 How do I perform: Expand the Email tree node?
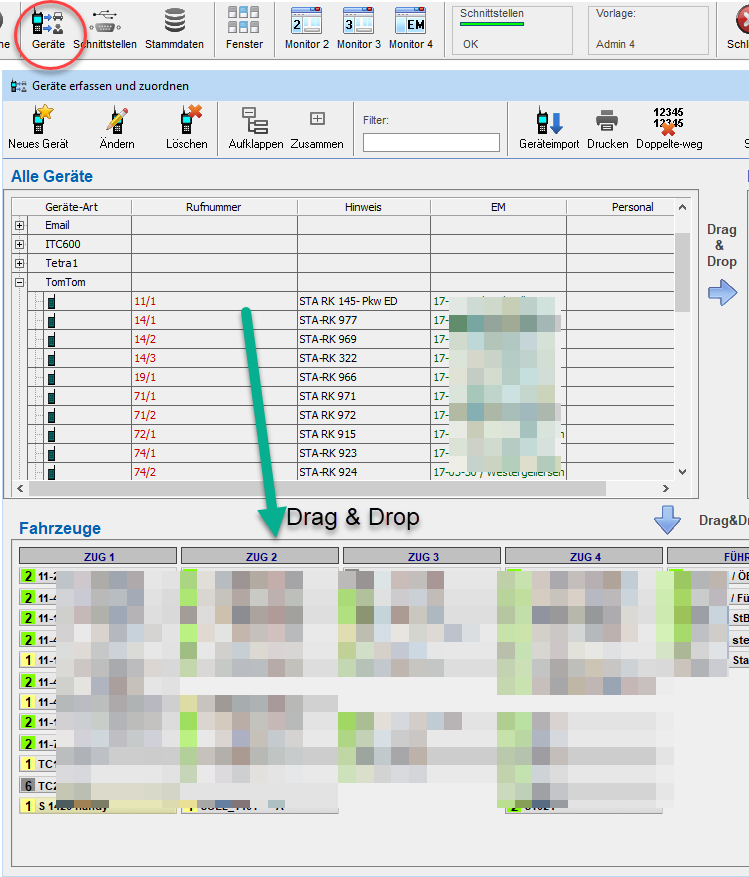click(x=19, y=225)
